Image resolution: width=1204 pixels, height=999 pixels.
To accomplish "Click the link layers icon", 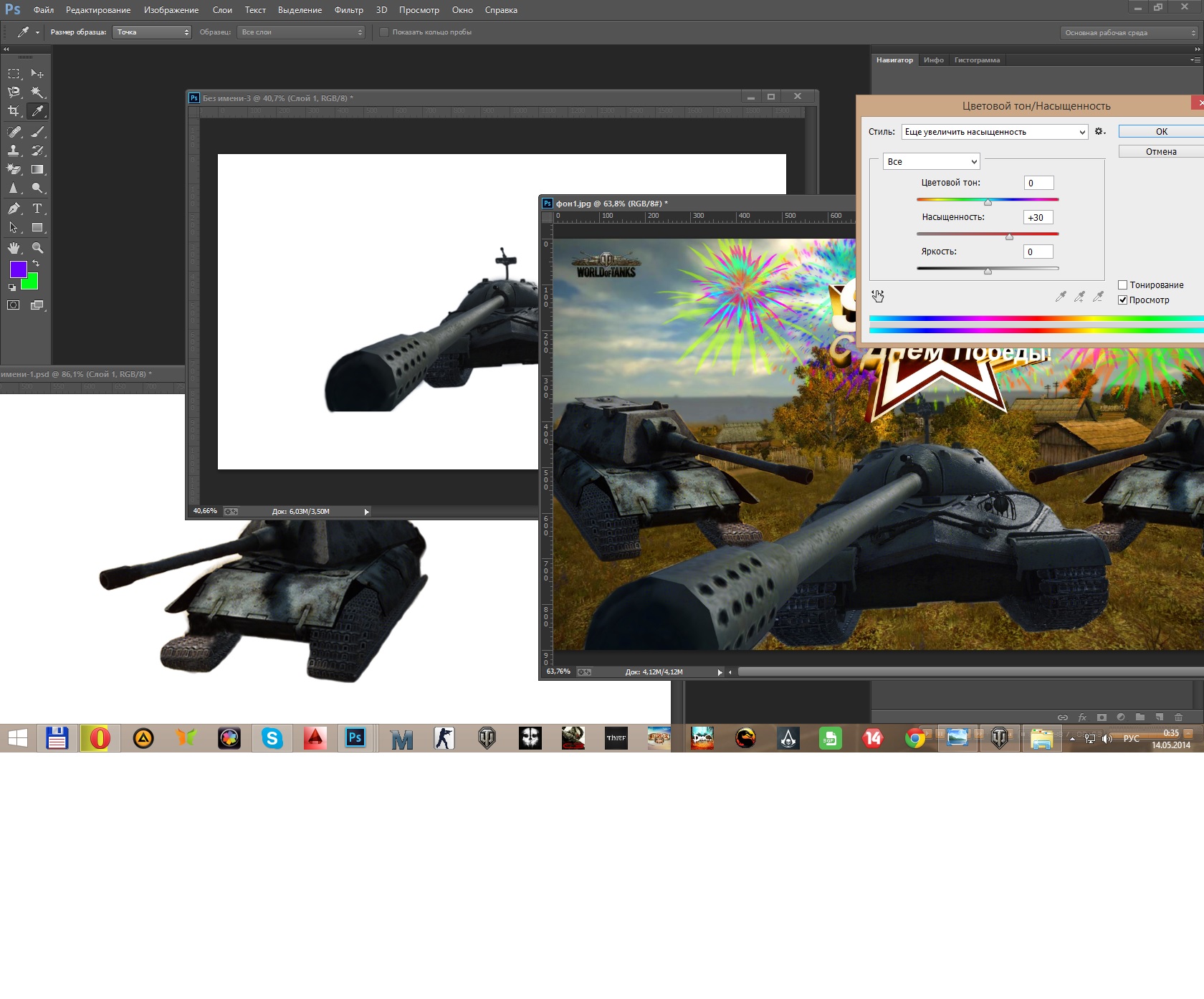I will click(1063, 717).
